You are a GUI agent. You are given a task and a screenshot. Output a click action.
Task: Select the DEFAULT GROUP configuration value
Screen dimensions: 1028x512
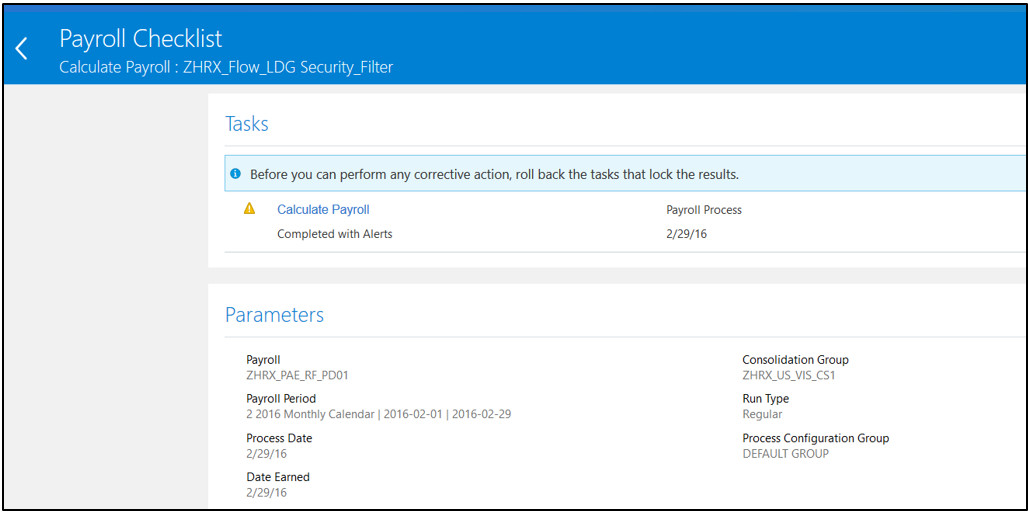click(x=785, y=453)
